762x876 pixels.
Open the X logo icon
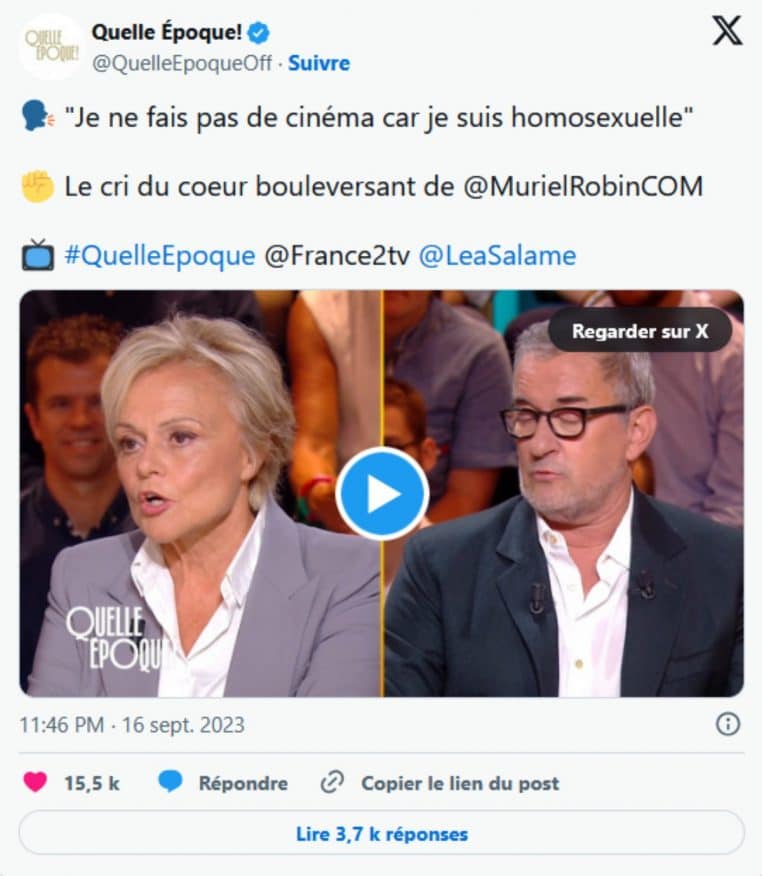click(727, 31)
